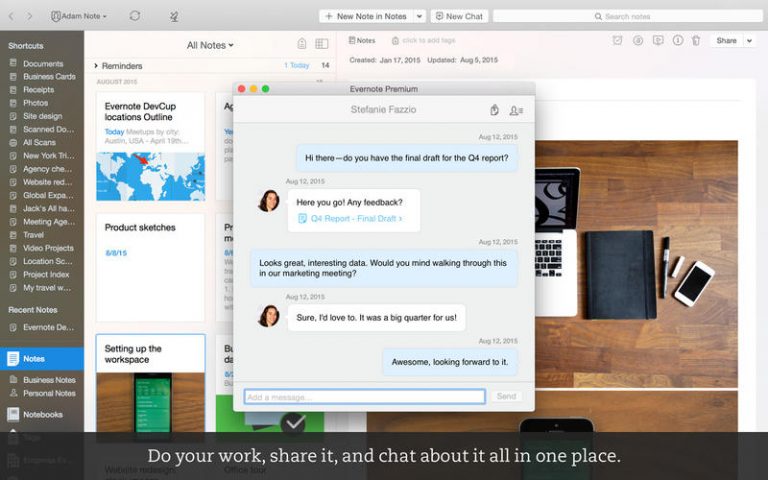Click the note list view options icon

coord(321,44)
